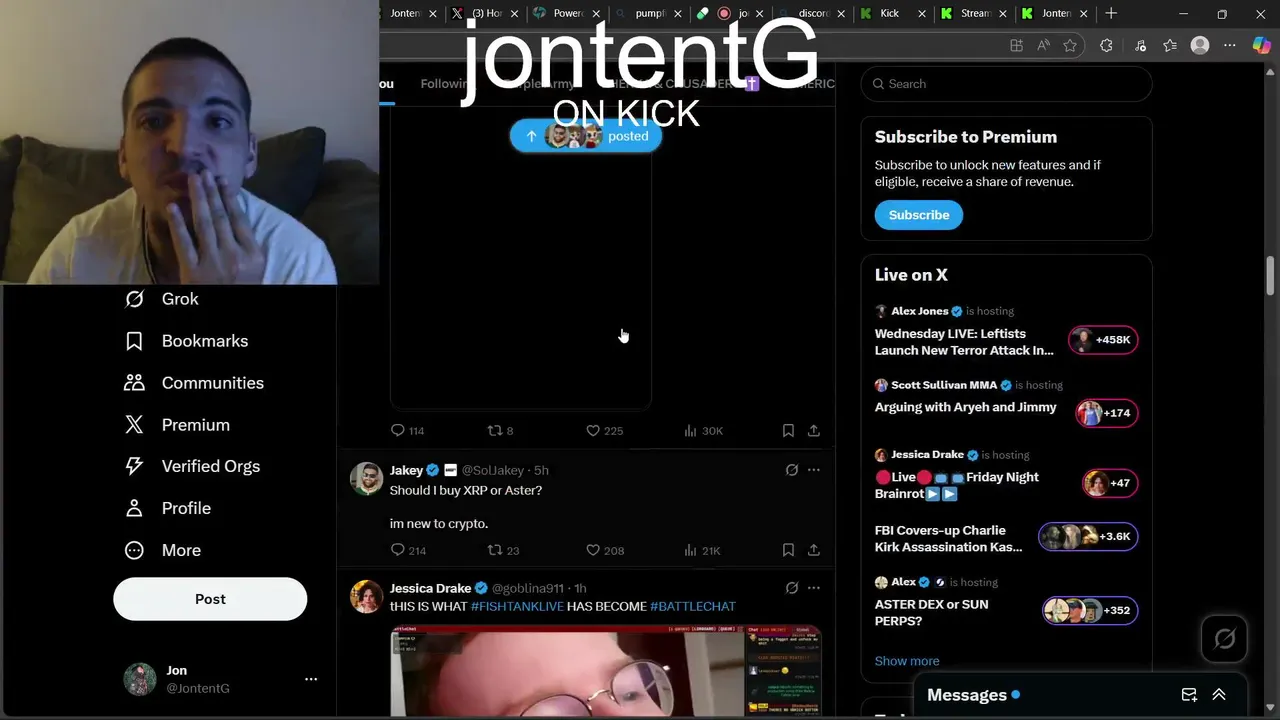The width and height of the screenshot is (1280, 720).
Task: Open a new browser tab
Action: point(1111,13)
